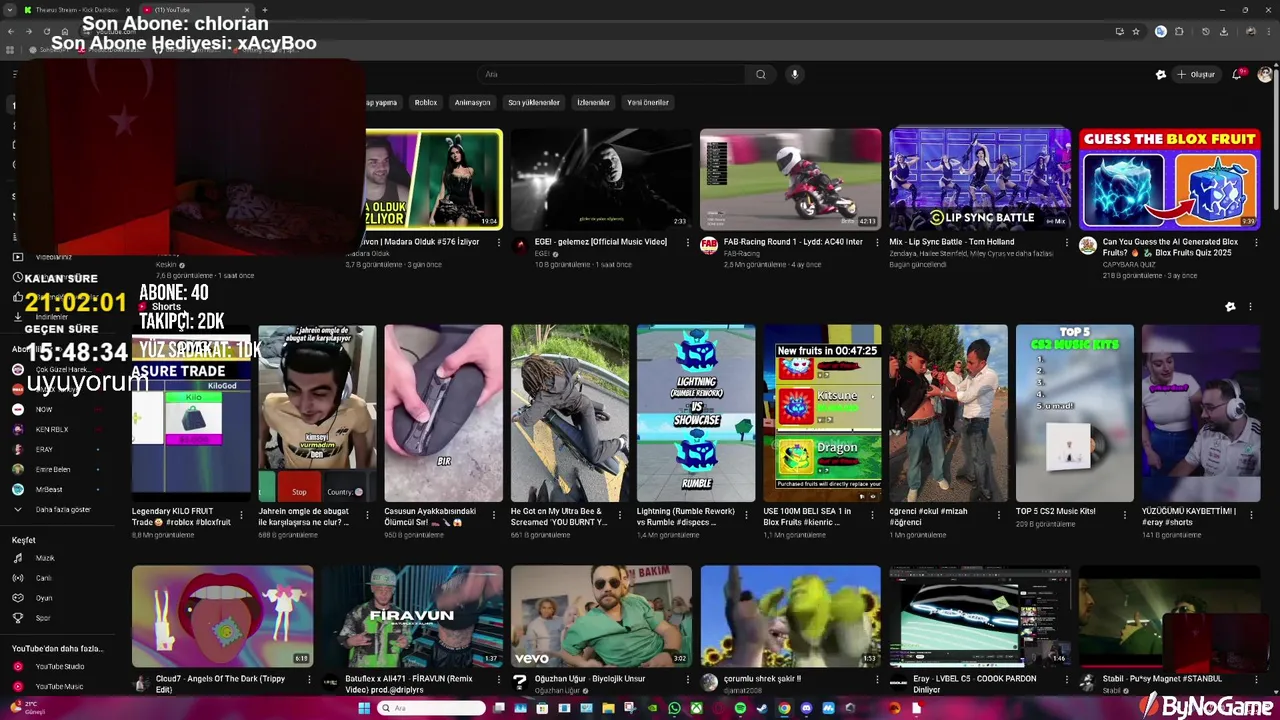Open options for TOP 5 CS2 Music Kits short
The width and height of the screenshot is (1280, 720).
pyautogui.click(x=1125, y=515)
